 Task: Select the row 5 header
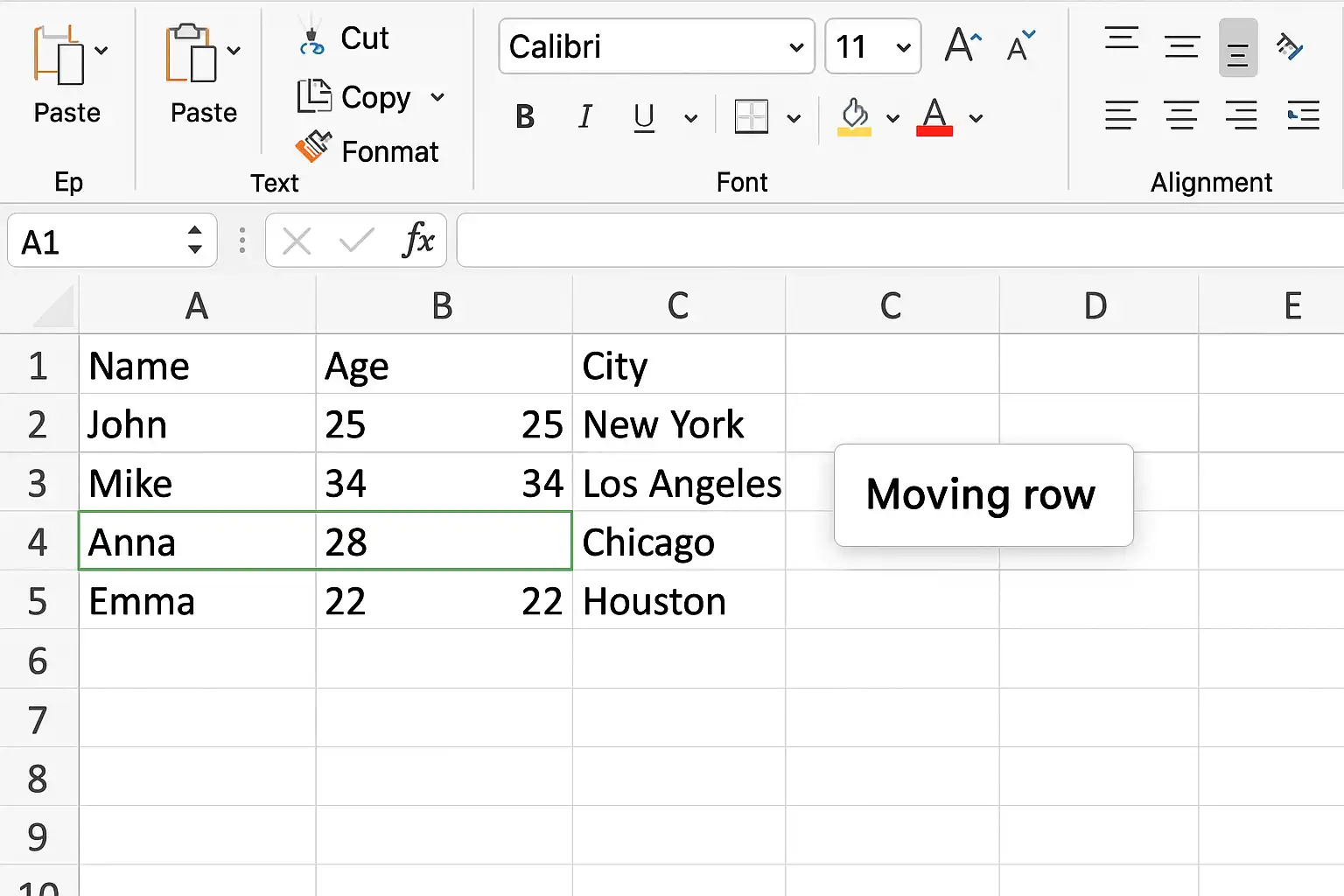tap(38, 601)
